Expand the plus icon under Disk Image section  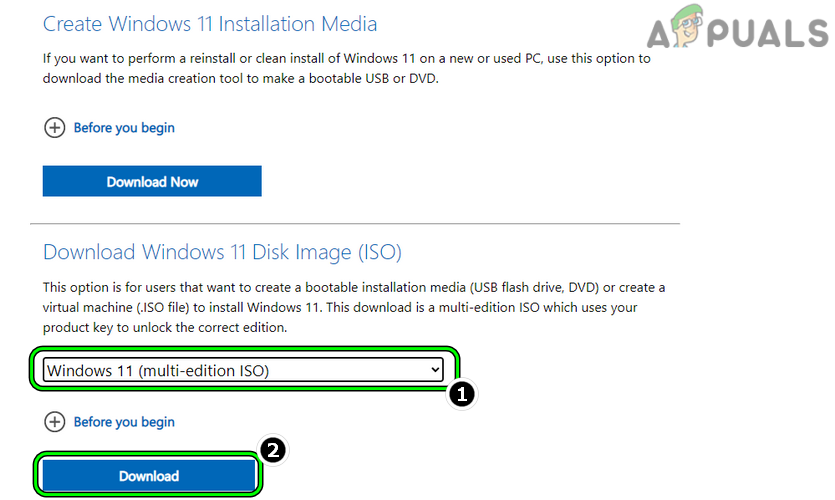pyautogui.click(x=53, y=422)
